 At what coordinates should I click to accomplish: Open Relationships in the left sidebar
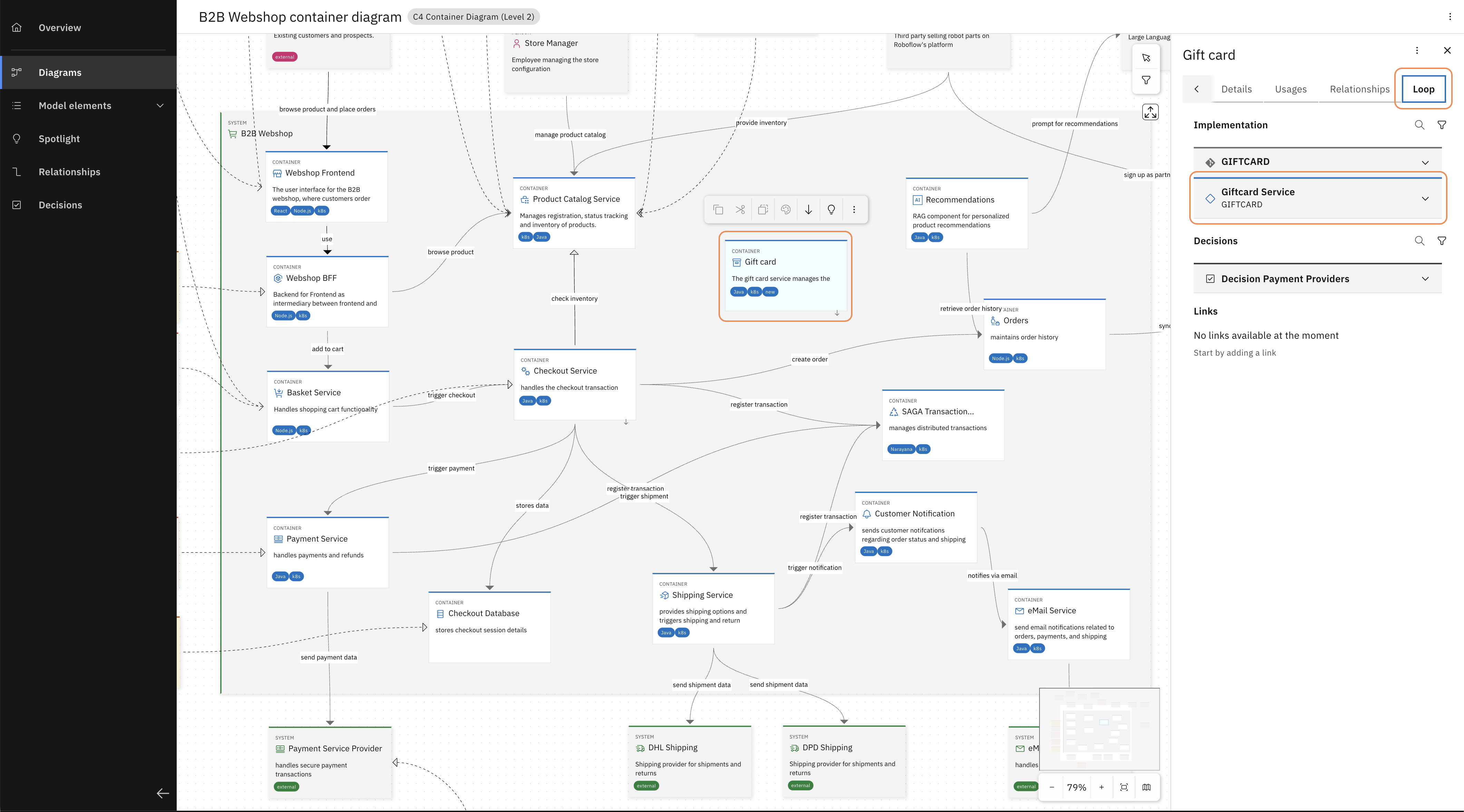pyautogui.click(x=89, y=172)
